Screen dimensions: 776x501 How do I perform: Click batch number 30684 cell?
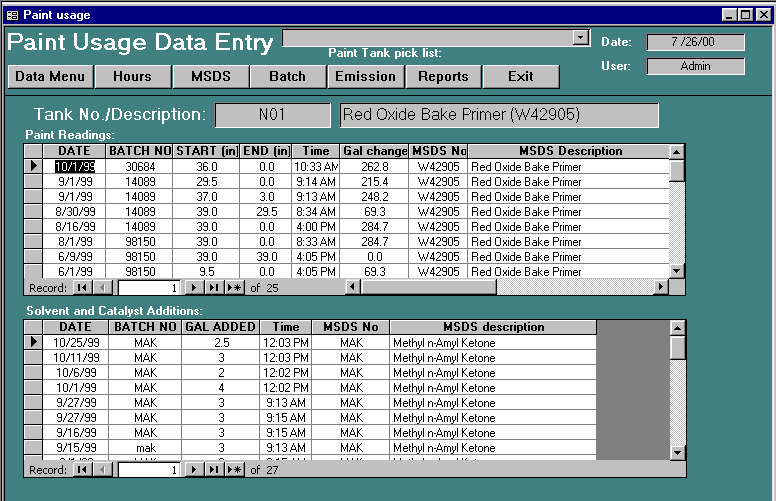click(140, 166)
